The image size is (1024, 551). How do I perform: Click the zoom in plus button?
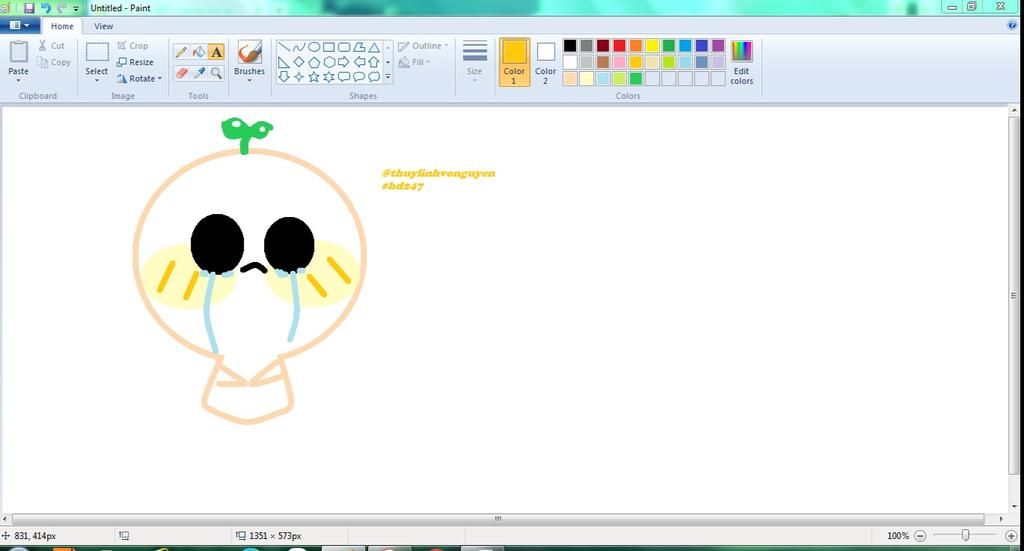click(x=1011, y=535)
